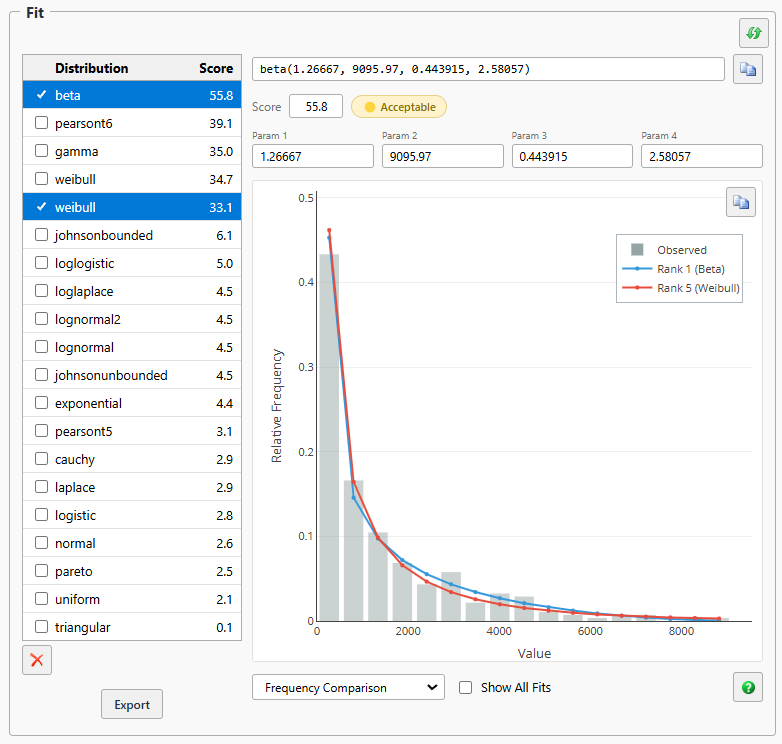Select the exponential distribution row

click(x=132, y=403)
